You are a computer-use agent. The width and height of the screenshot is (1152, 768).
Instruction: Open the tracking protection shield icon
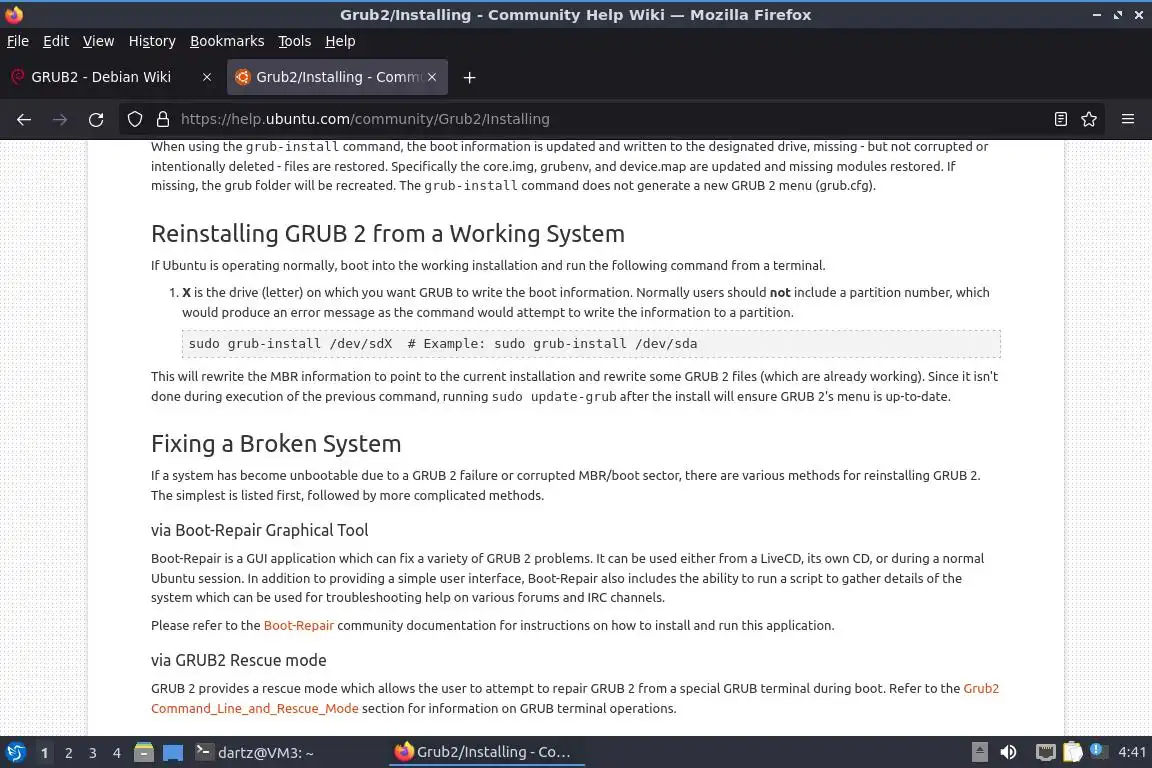click(135, 119)
